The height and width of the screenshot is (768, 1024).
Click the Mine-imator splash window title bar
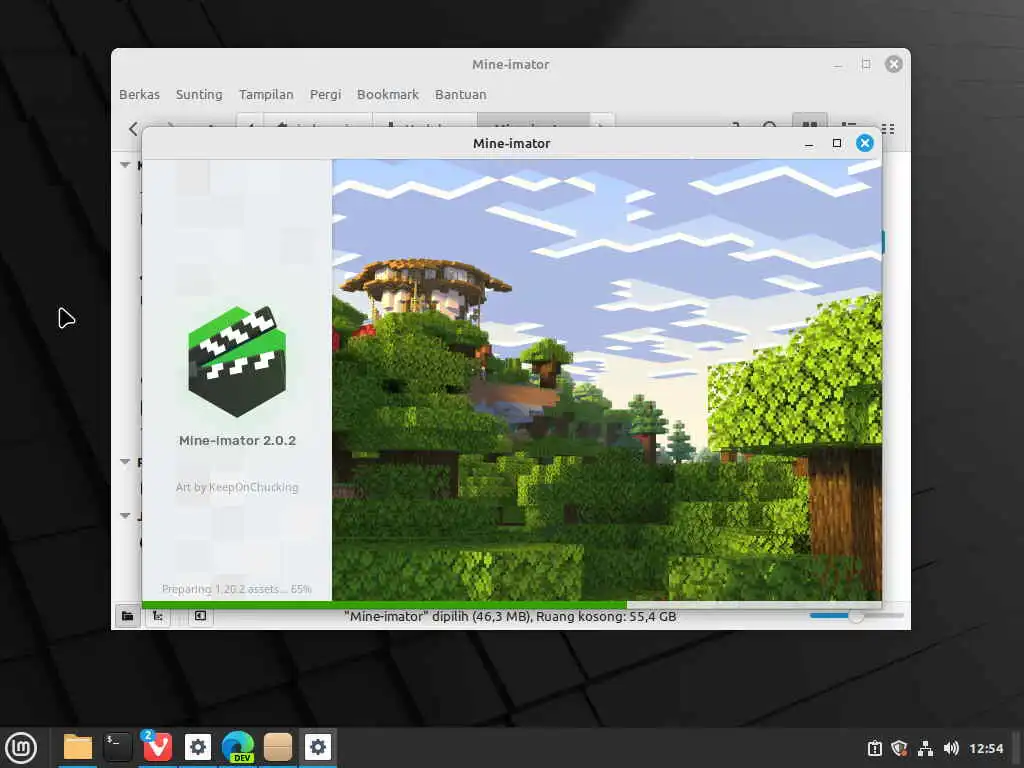511,143
